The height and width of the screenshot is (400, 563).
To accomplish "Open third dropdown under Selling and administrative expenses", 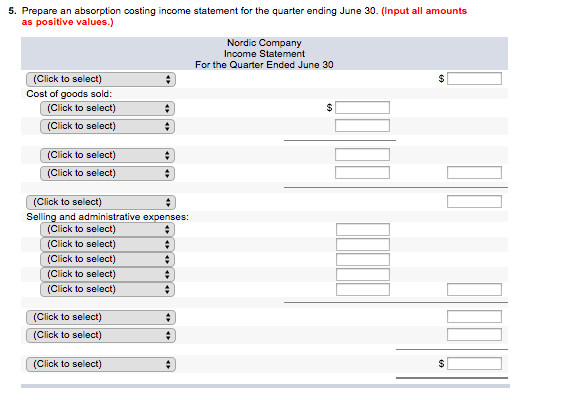I will click(x=107, y=260).
